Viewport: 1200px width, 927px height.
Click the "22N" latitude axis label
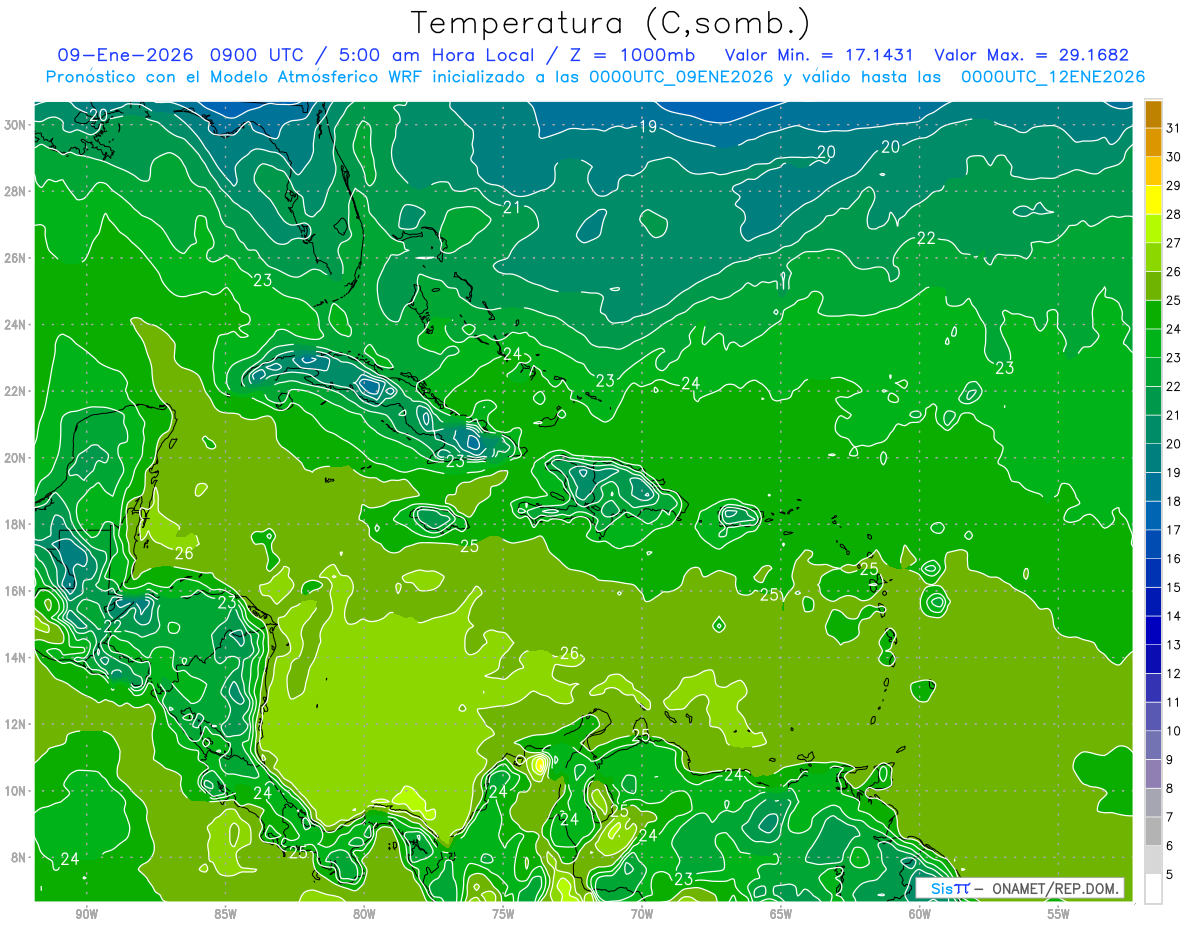pyautogui.click(x=16, y=391)
